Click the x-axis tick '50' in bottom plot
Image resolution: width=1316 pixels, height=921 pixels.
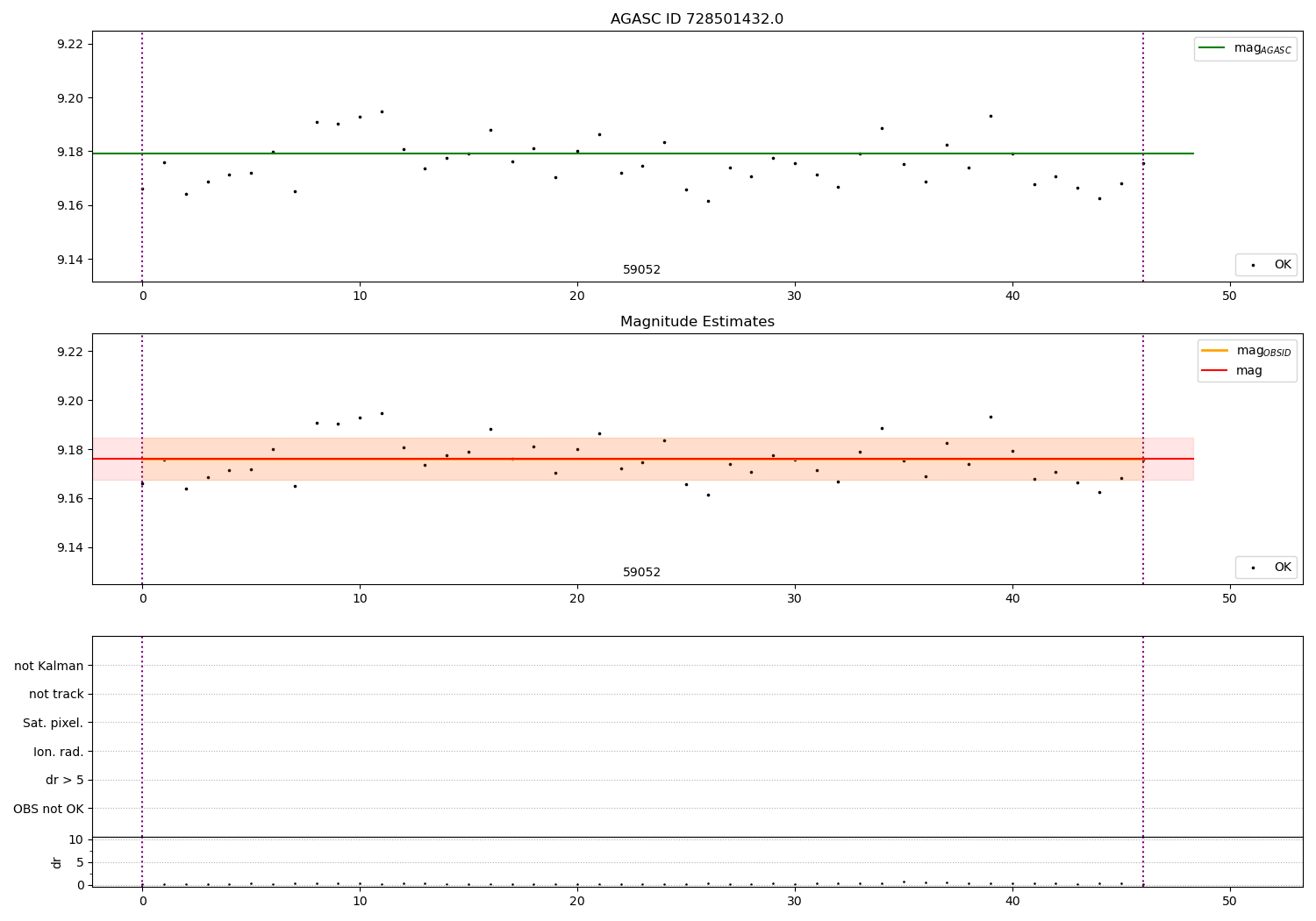pyautogui.click(x=1229, y=902)
